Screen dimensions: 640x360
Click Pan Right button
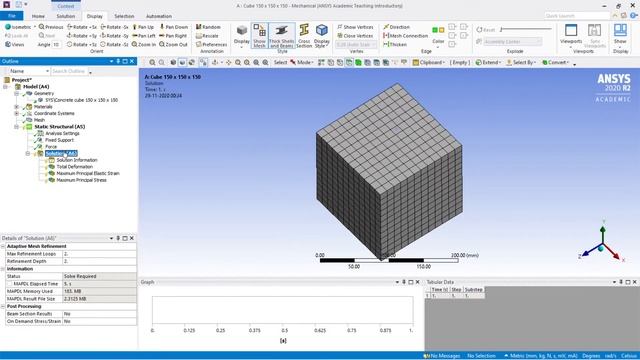tap(173, 36)
